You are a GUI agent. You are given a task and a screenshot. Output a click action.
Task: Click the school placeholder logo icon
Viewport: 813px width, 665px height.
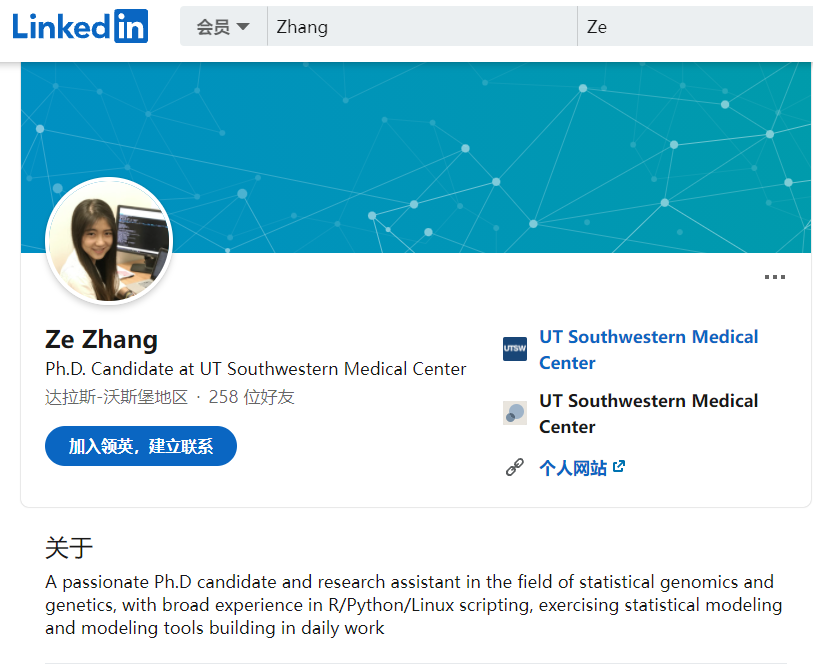point(515,413)
